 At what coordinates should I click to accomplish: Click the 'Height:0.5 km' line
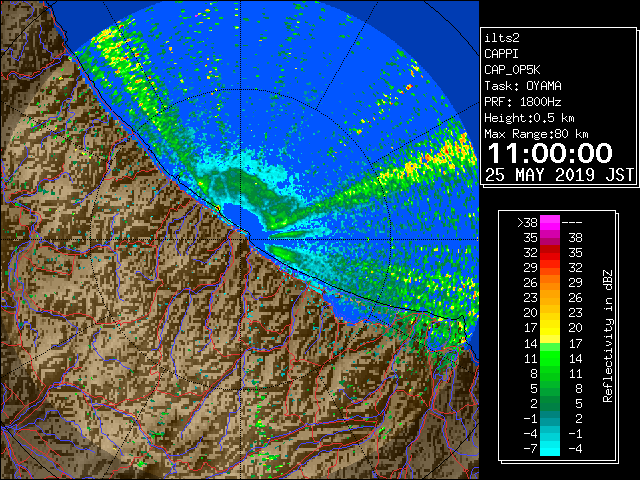529,118
